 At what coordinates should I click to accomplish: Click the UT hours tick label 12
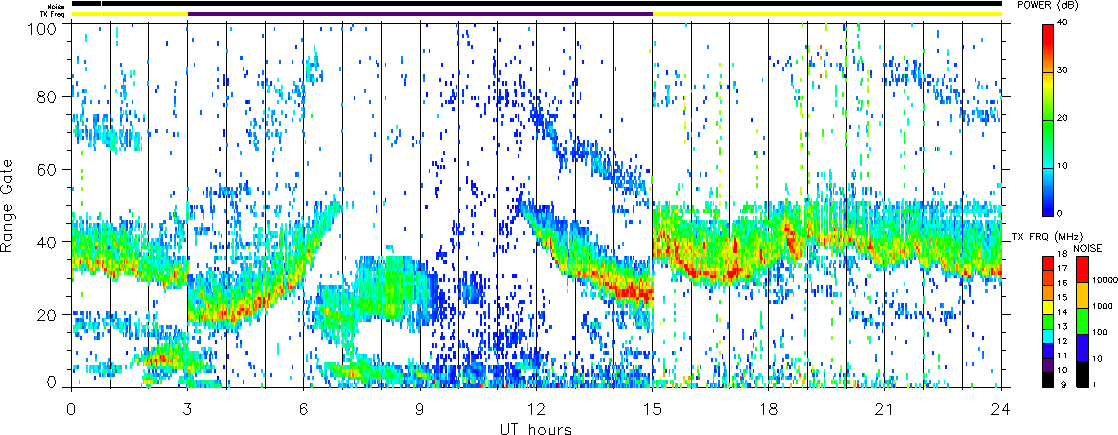tap(536, 409)
